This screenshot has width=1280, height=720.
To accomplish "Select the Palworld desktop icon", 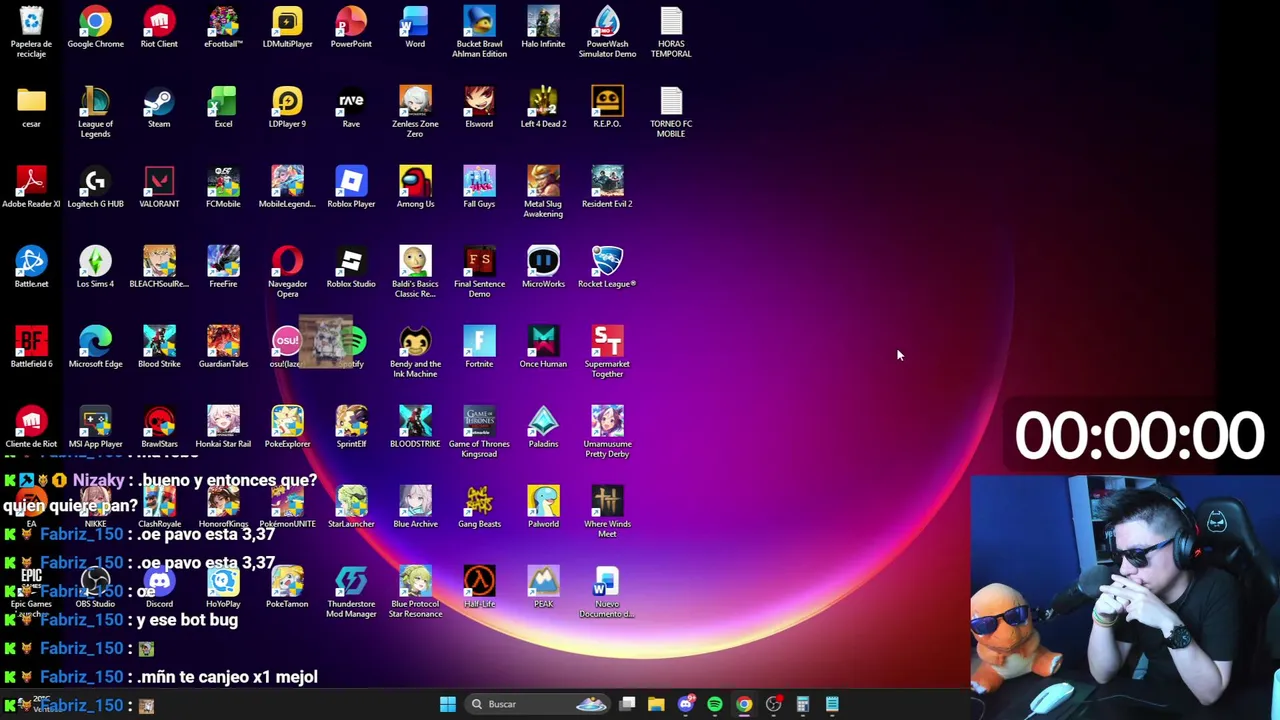I will click(x=543, y=508).
